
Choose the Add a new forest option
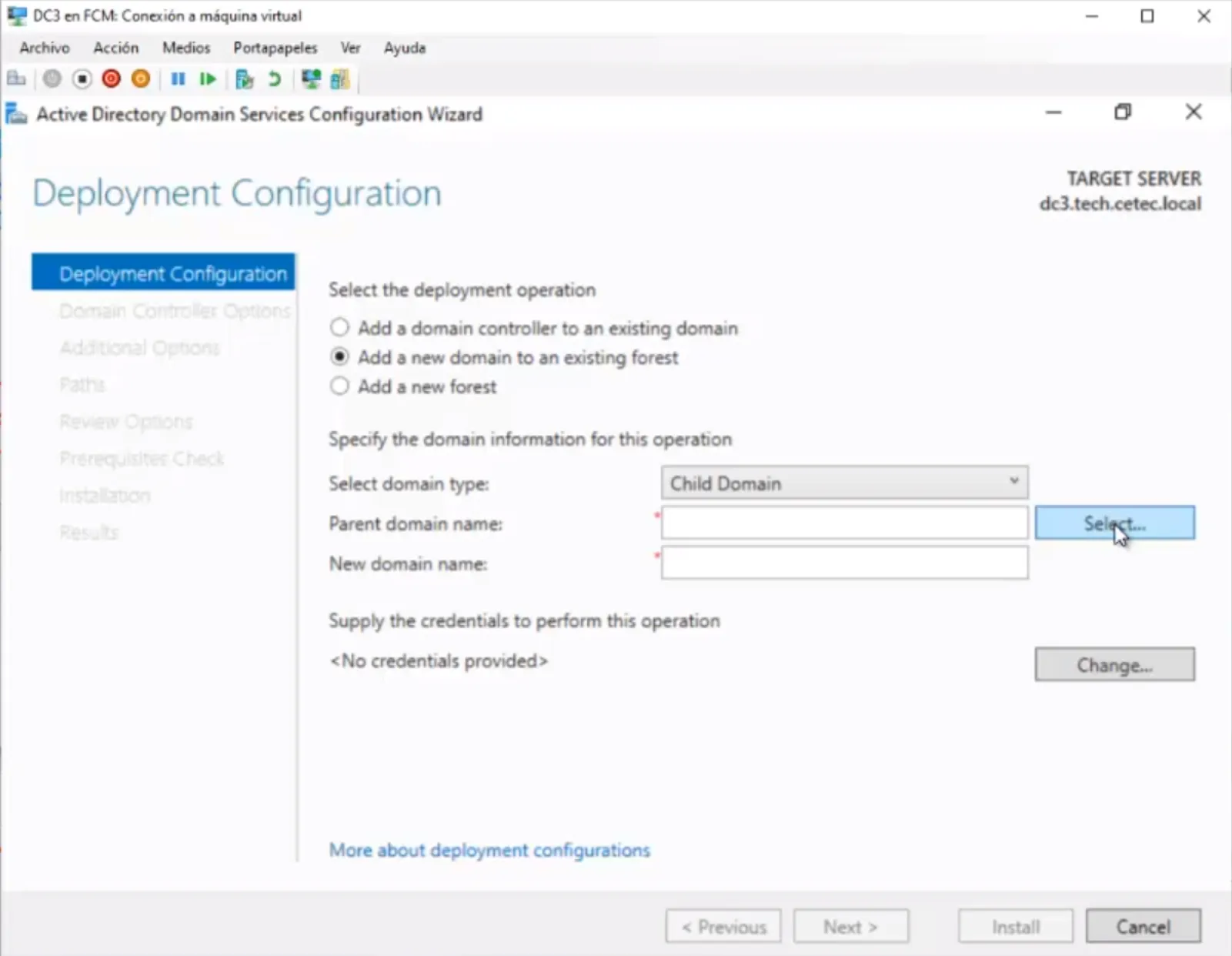pos(339,386)
